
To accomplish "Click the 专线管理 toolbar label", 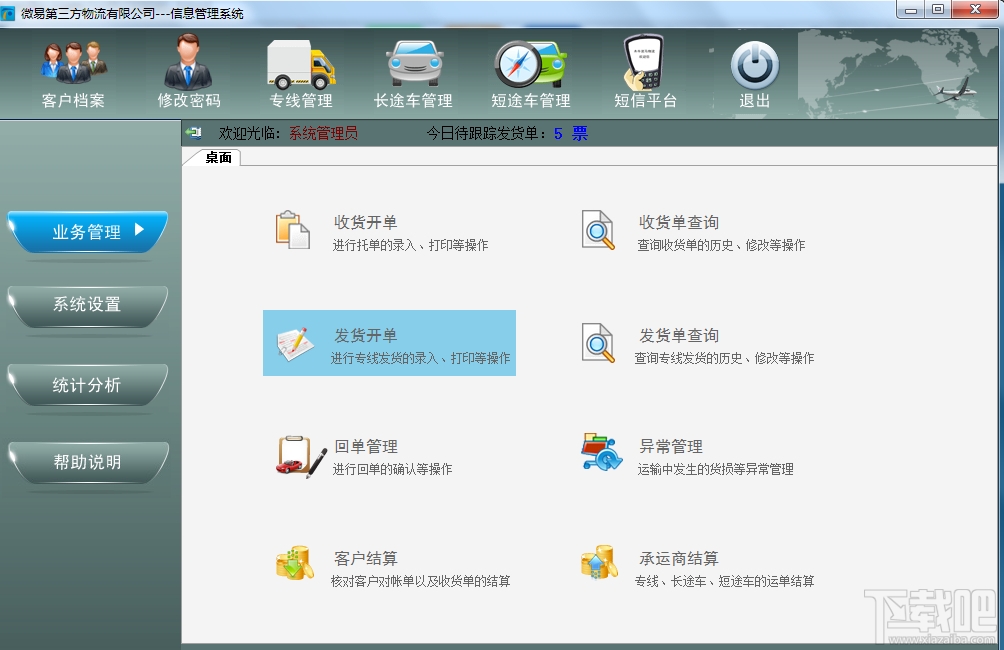I will pos(301,101).
